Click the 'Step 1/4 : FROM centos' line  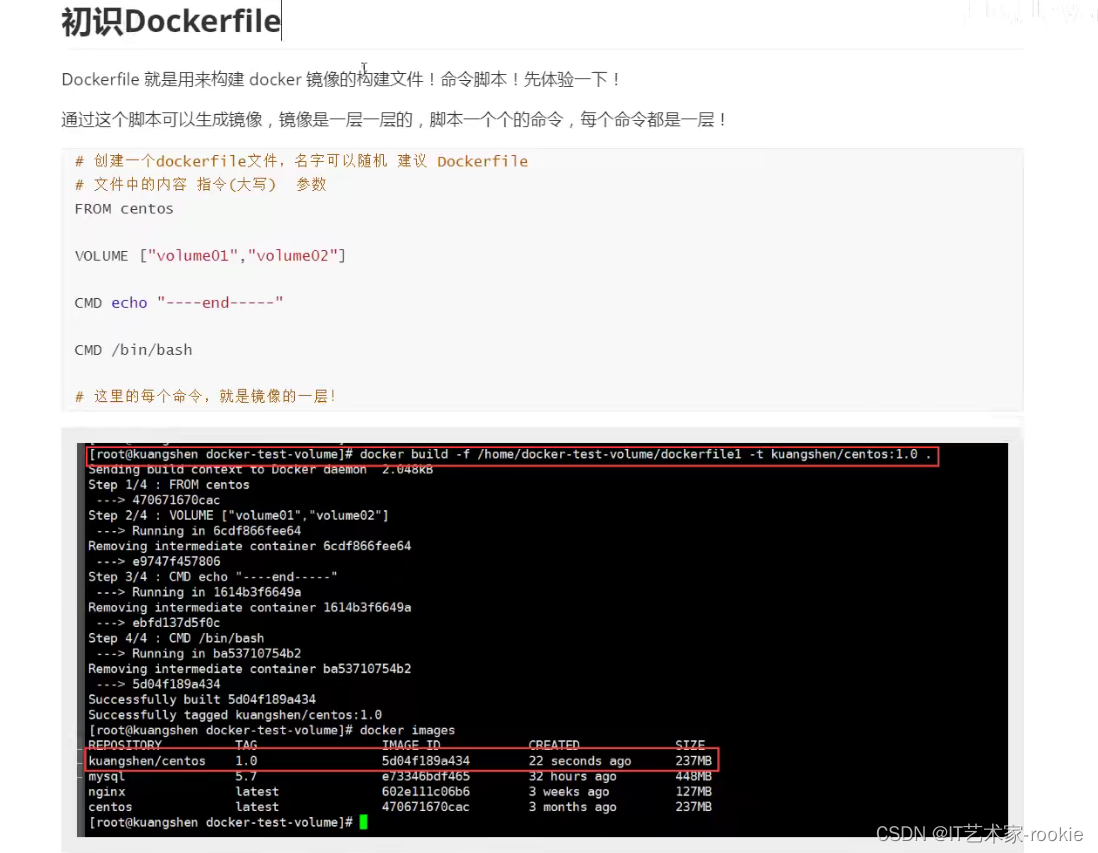point(169,485)
